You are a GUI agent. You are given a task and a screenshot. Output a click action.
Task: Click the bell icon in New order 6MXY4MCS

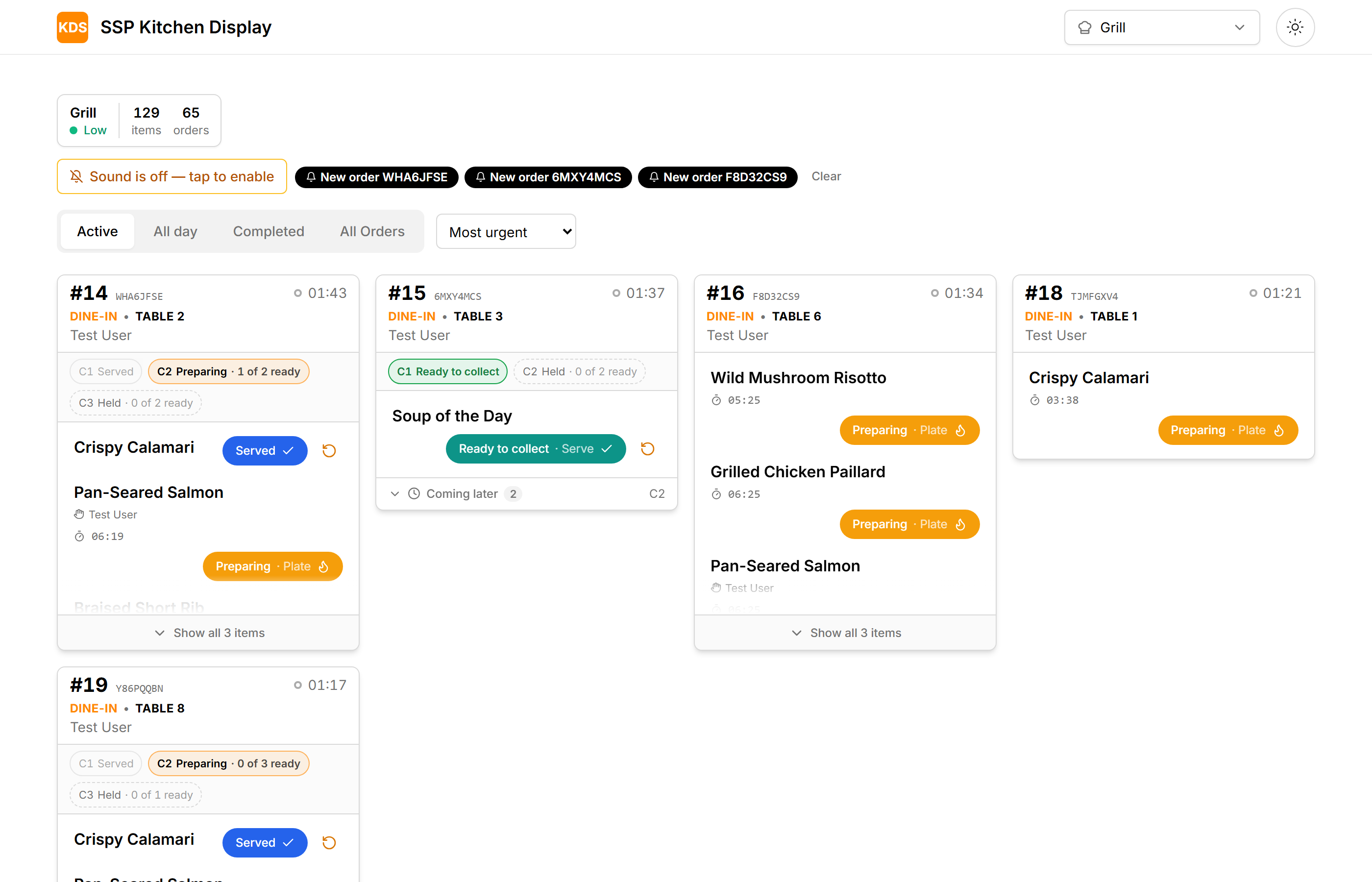pos(480,177)
